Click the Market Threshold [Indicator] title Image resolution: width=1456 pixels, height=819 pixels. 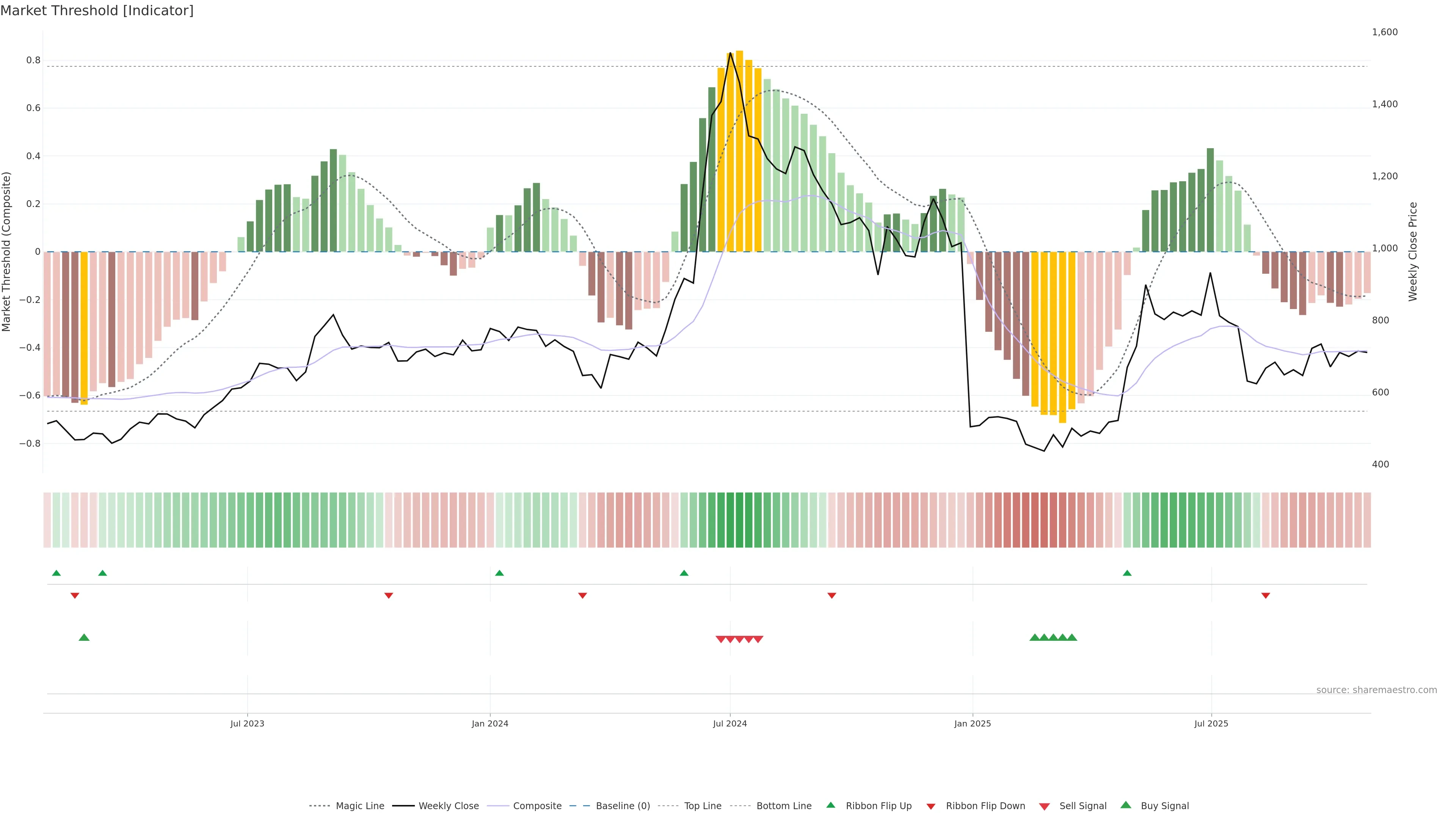97,11
